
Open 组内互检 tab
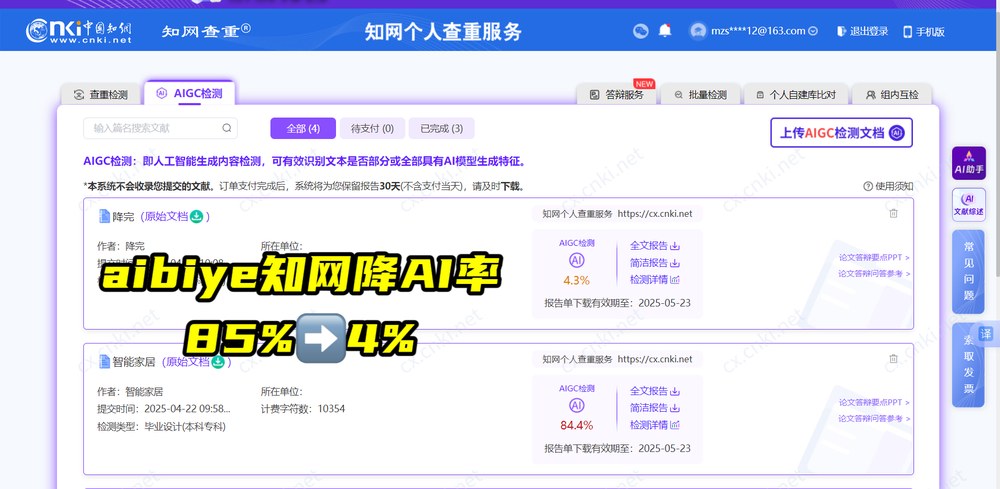(x=892, y=94)
